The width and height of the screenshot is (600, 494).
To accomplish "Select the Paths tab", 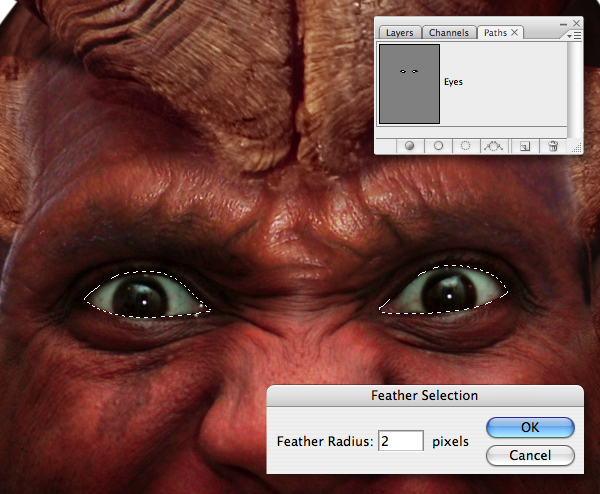I will pos(495,33).
